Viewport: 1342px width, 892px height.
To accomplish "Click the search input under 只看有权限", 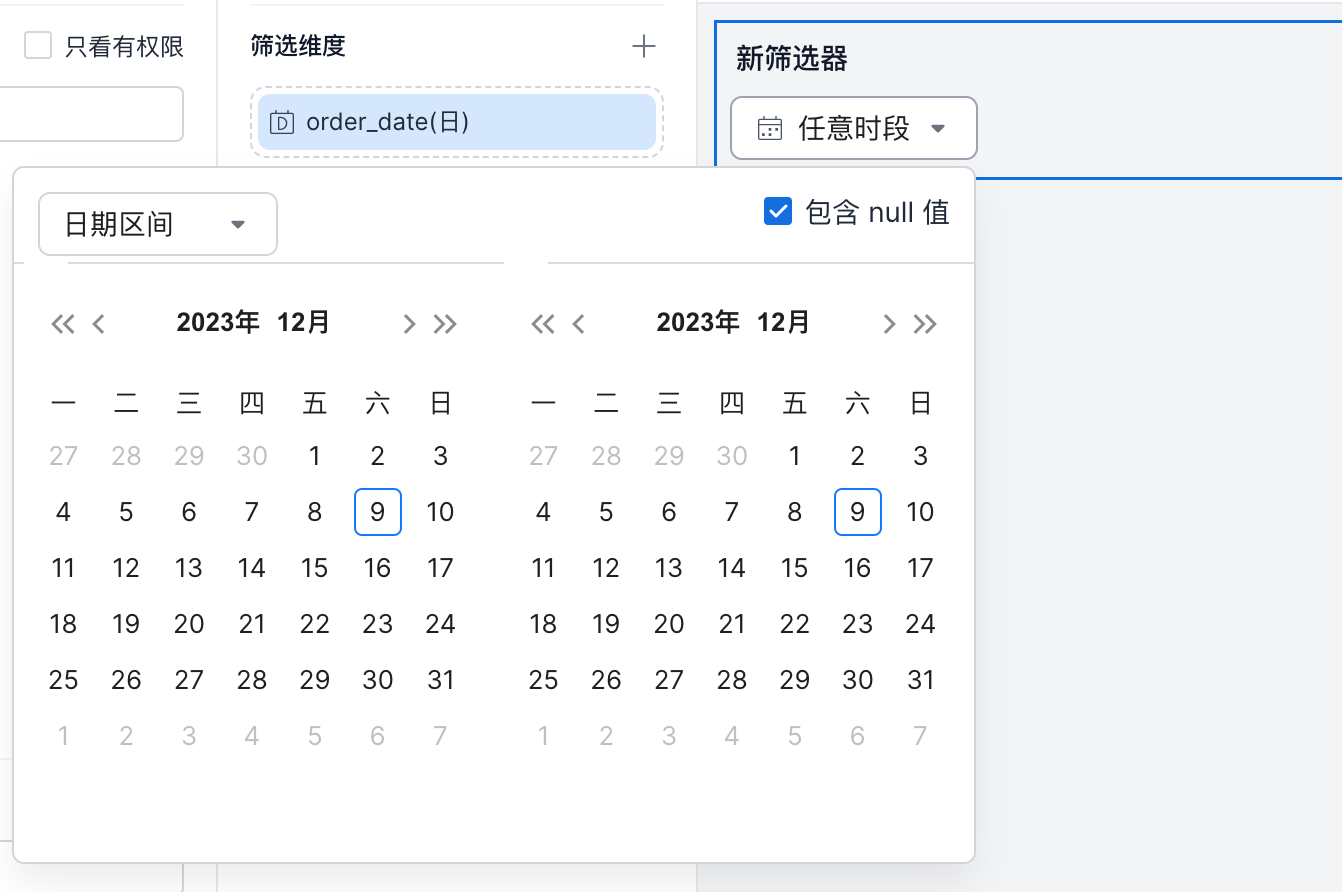I will pos(90,114).
